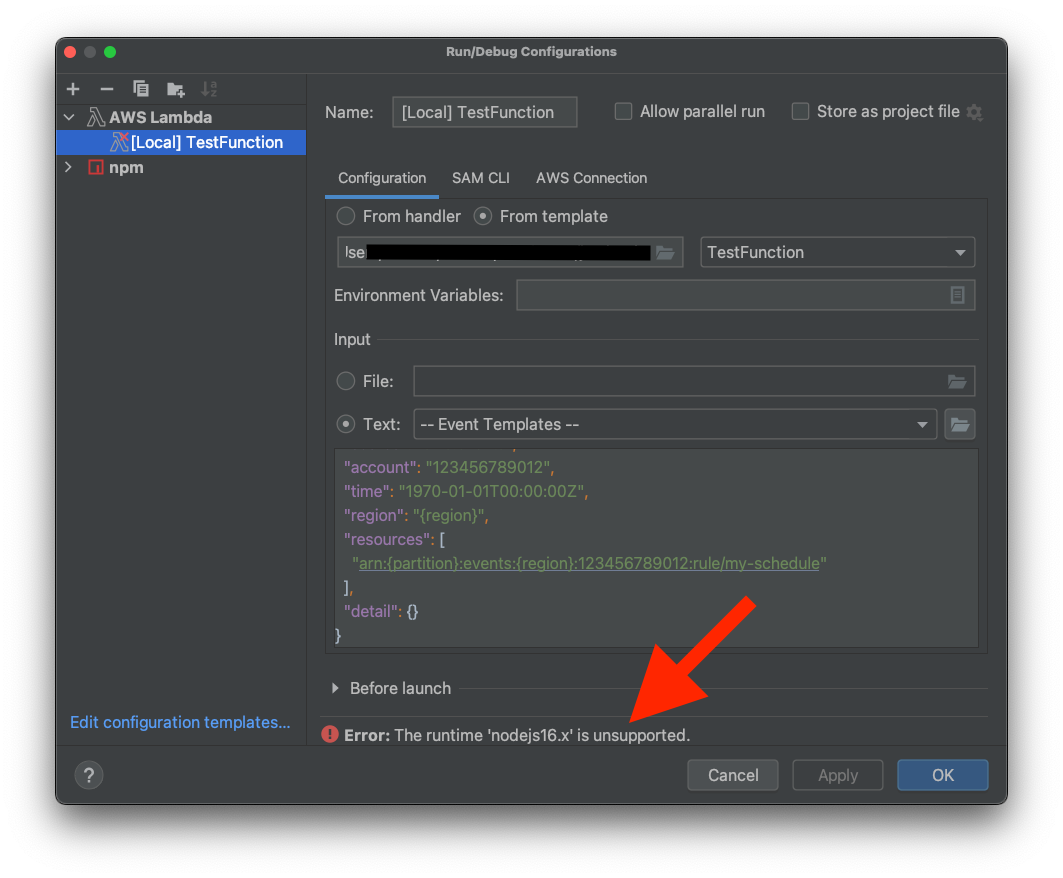Click the Apply button
Screen dimensions: 1063x878
(x=837, y=775)
